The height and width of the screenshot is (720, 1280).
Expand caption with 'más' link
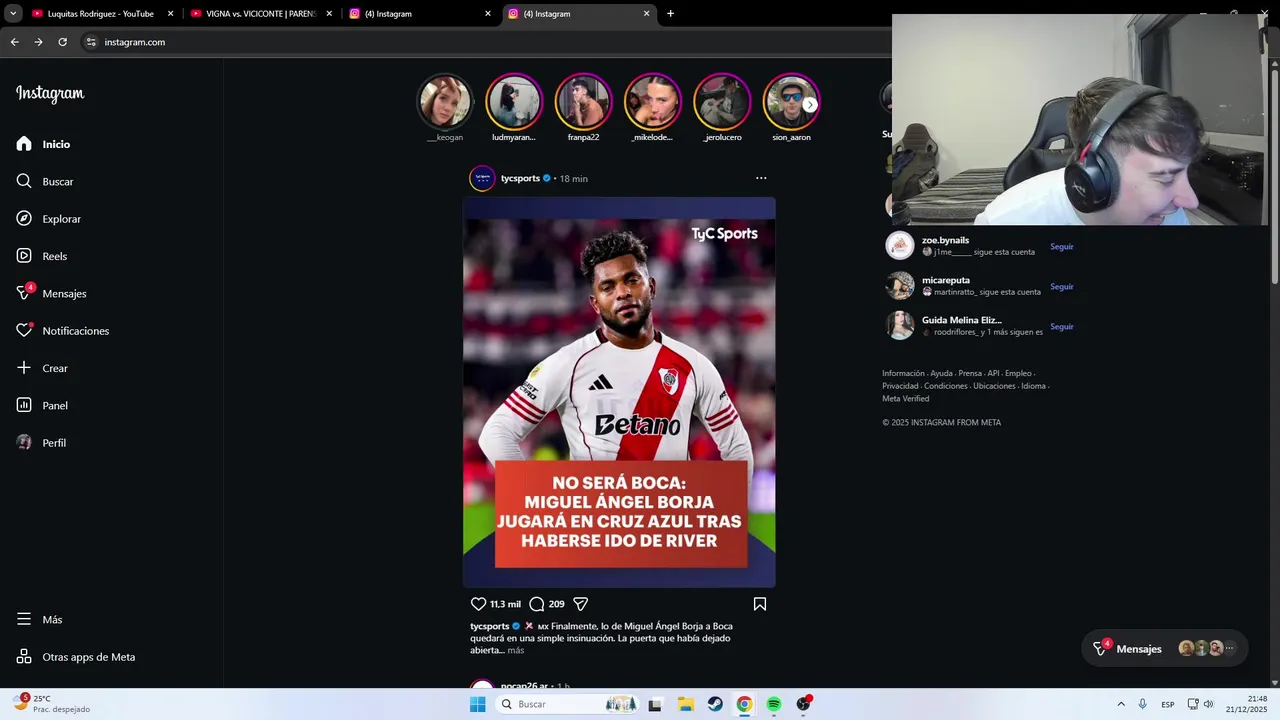tap(515, 650)
